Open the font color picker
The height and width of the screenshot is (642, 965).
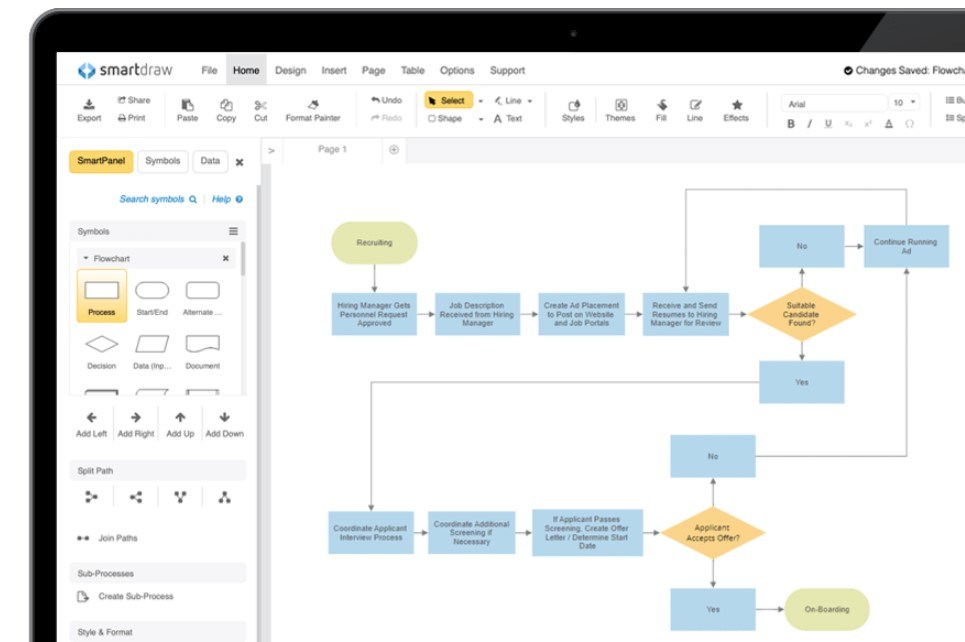[889, 124]
